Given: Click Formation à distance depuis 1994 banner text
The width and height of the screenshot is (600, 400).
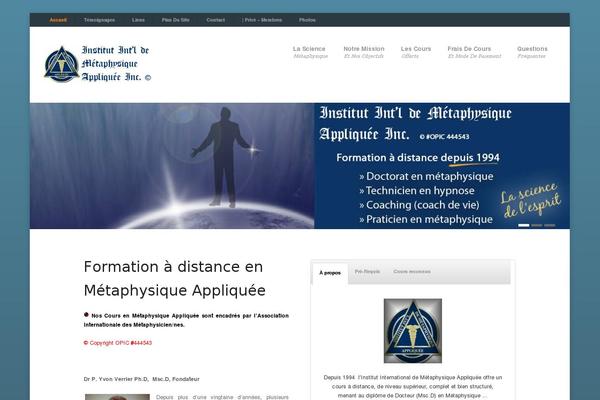Looking at the screenshot, I should point(418,158).
